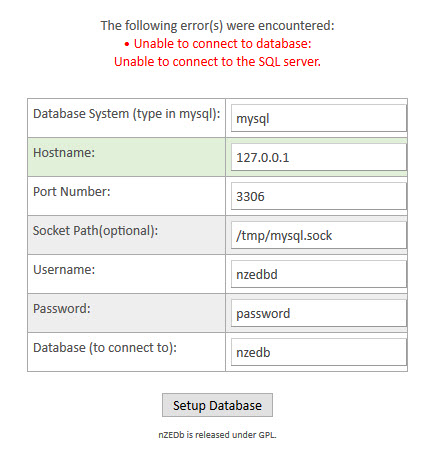Select the Port Number field with 3306
Screen dimensions: 434x452
319,196
